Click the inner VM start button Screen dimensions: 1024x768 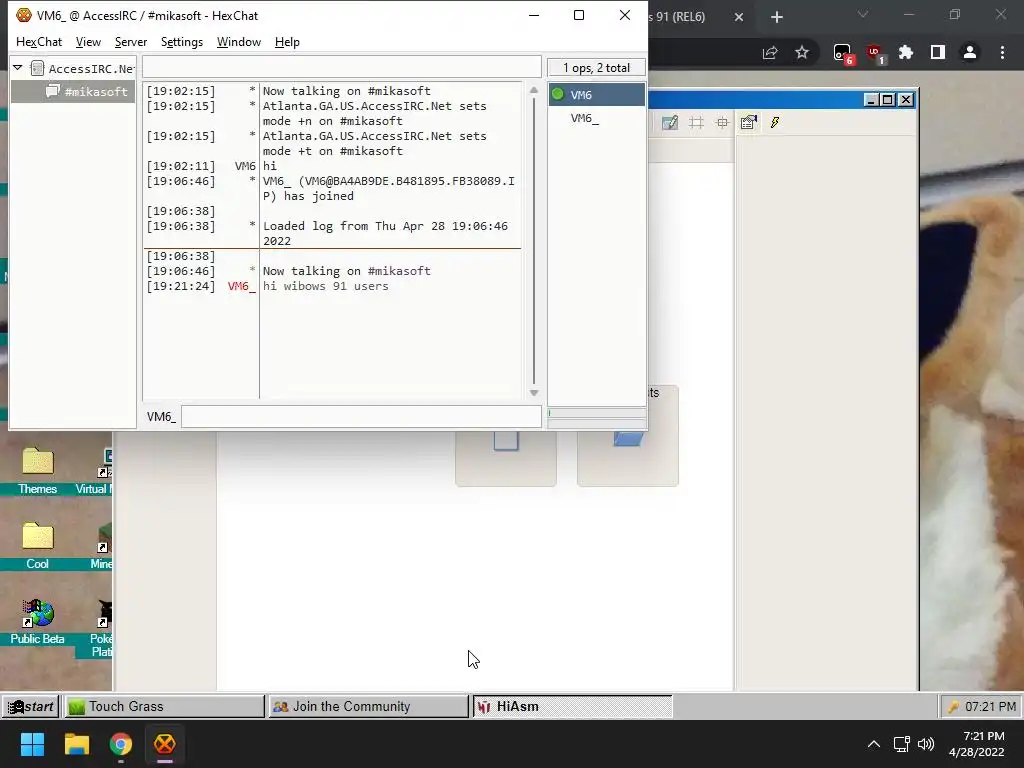click(31, 706)
